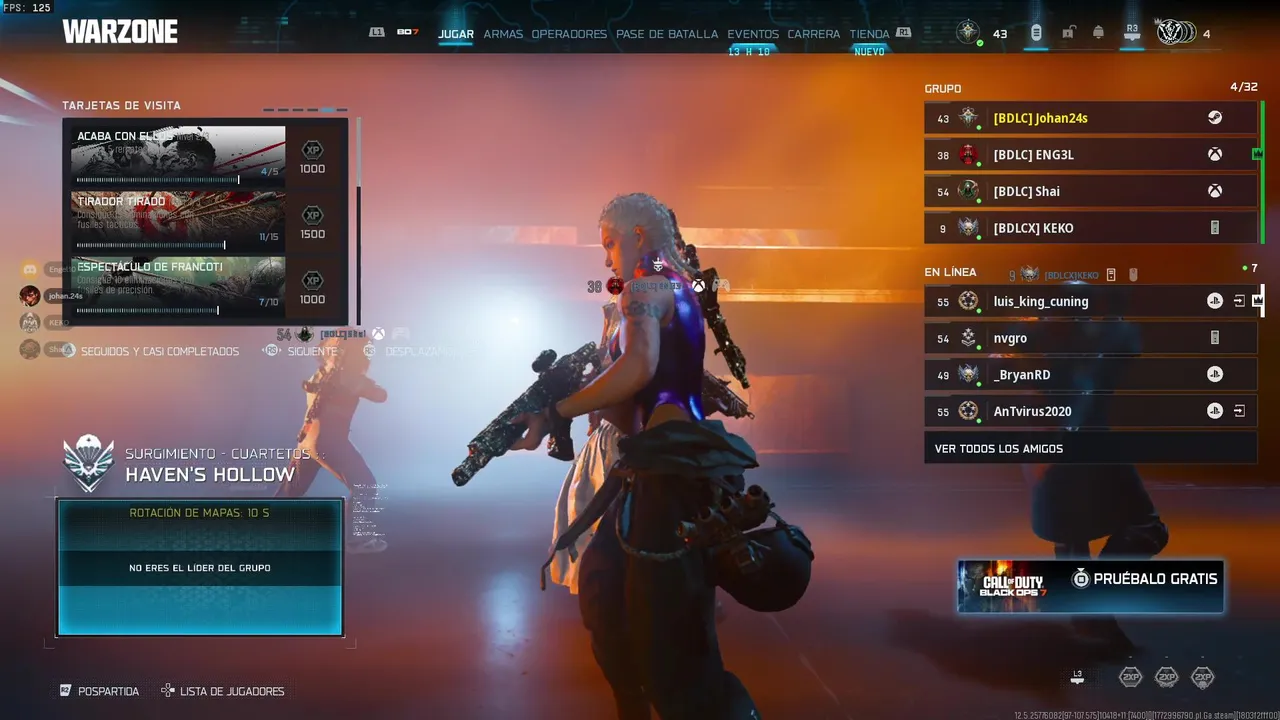Image resolution: width=1280 pixels, height=720 pixels.
Task: Click PC platform icon for KEKO
Action: [1215, 228]
